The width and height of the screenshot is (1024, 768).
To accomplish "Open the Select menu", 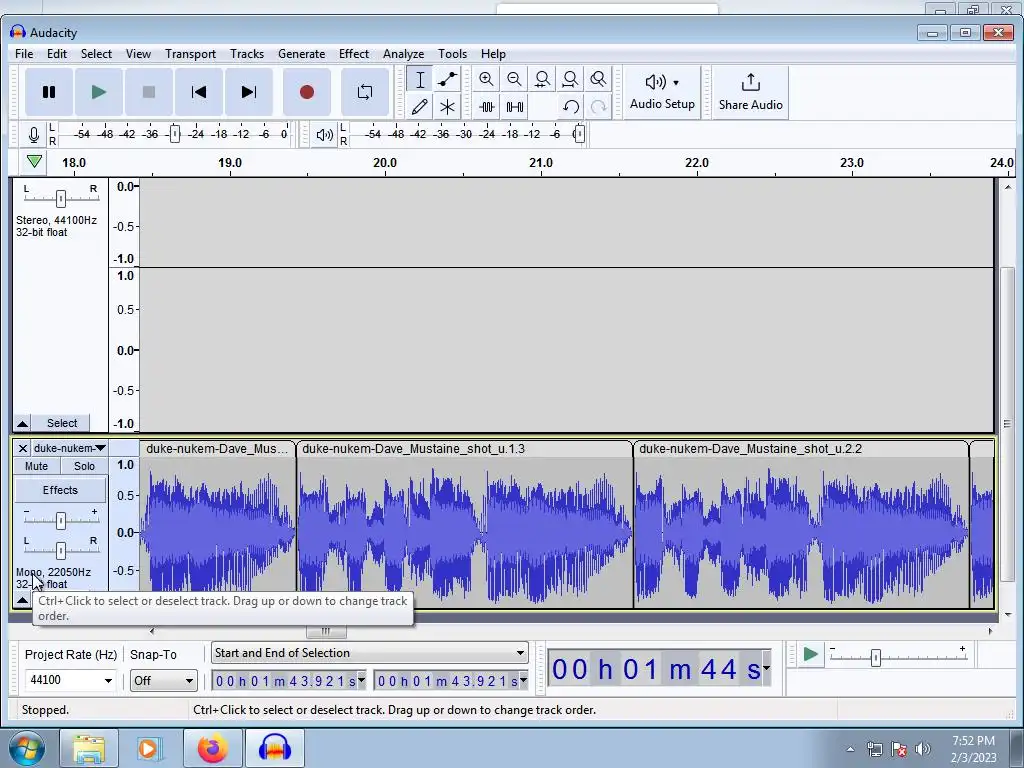I will click(96, 54).
